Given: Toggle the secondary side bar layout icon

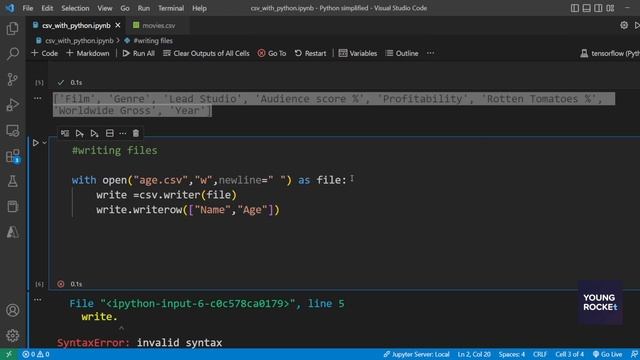Looking at the screenshot, I should click(x=598, y=8).
